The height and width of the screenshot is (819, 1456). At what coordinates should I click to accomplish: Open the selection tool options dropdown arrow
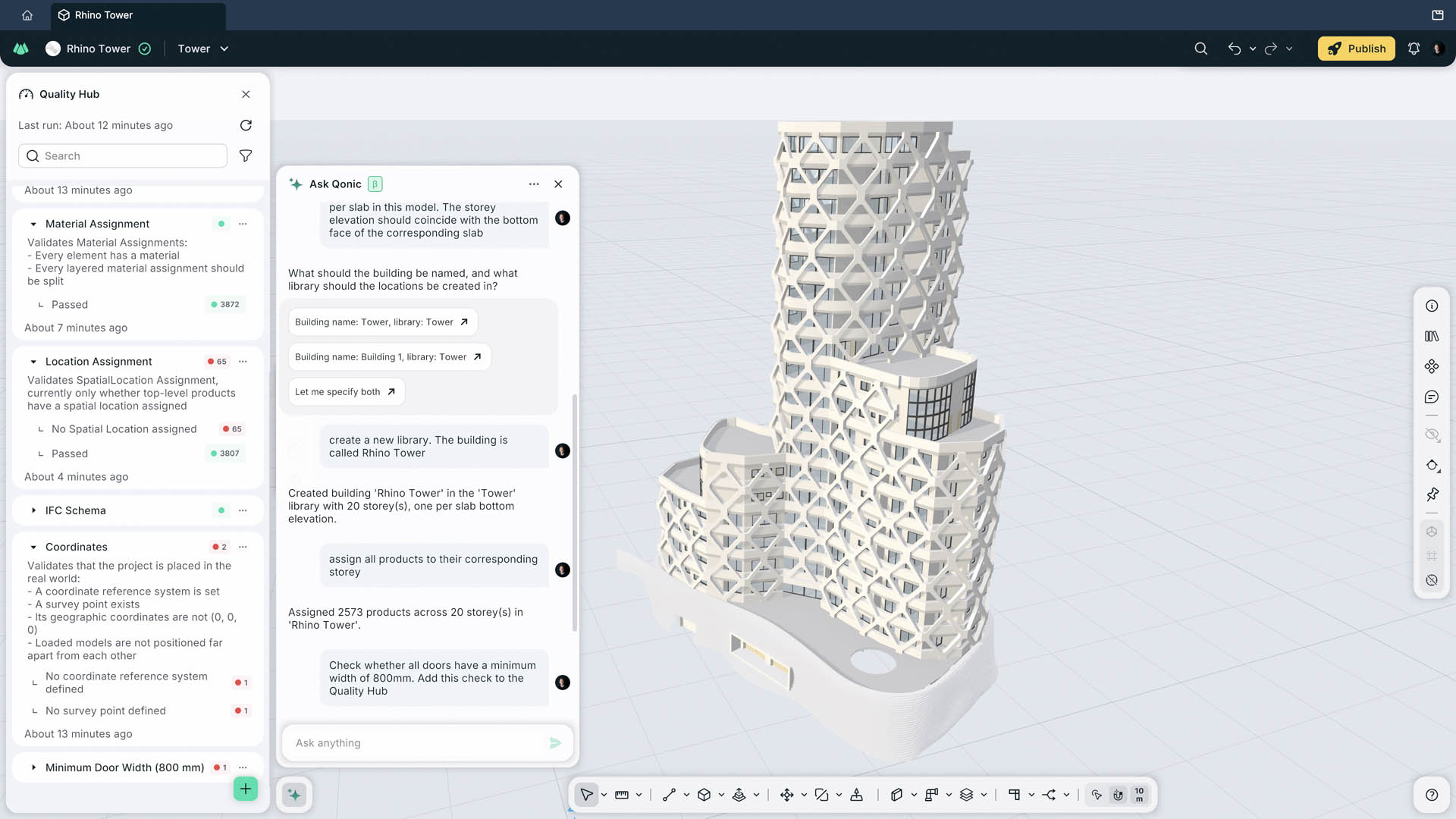[x=604, y=795]
